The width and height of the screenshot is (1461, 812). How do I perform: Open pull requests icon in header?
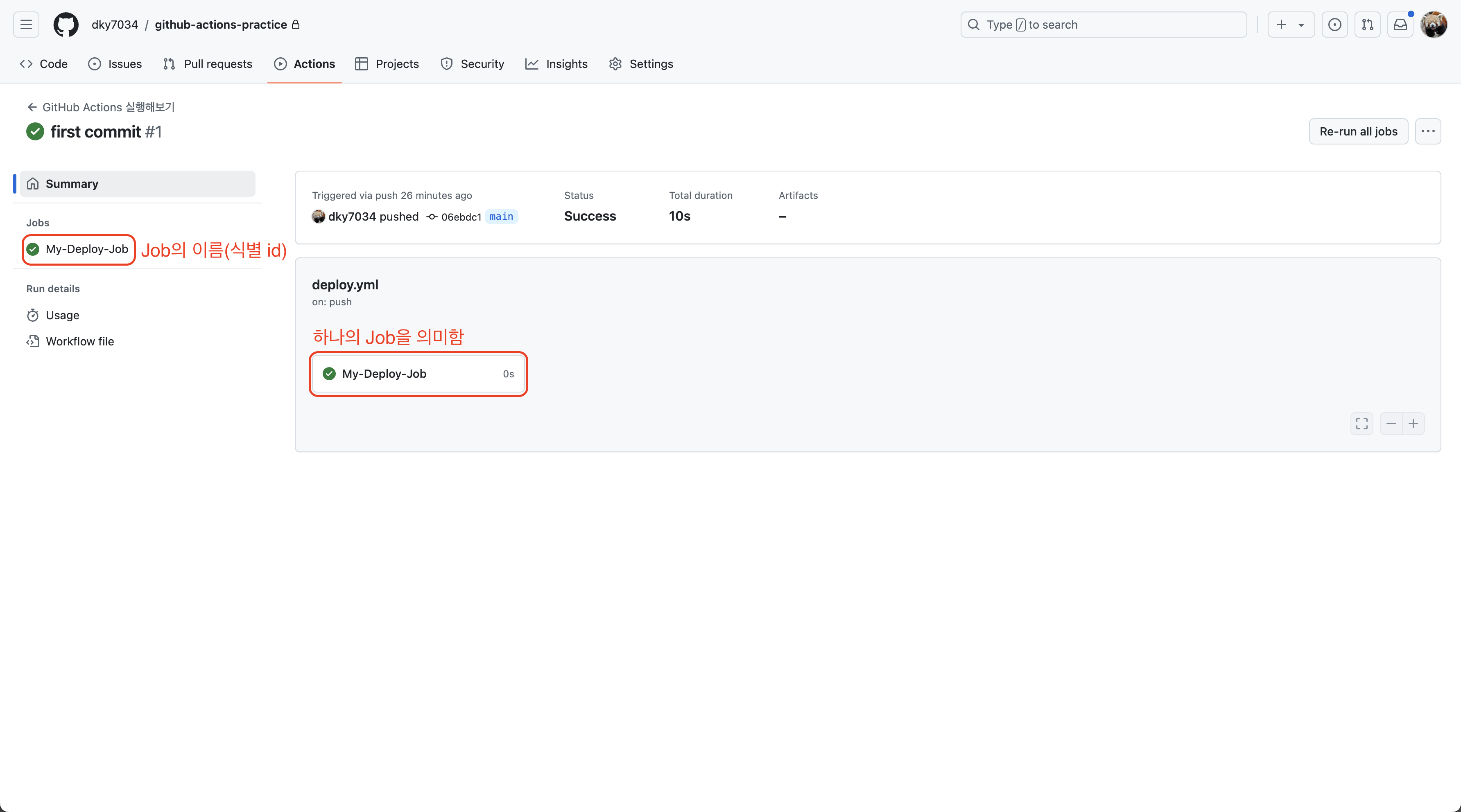click(1367, 25)
